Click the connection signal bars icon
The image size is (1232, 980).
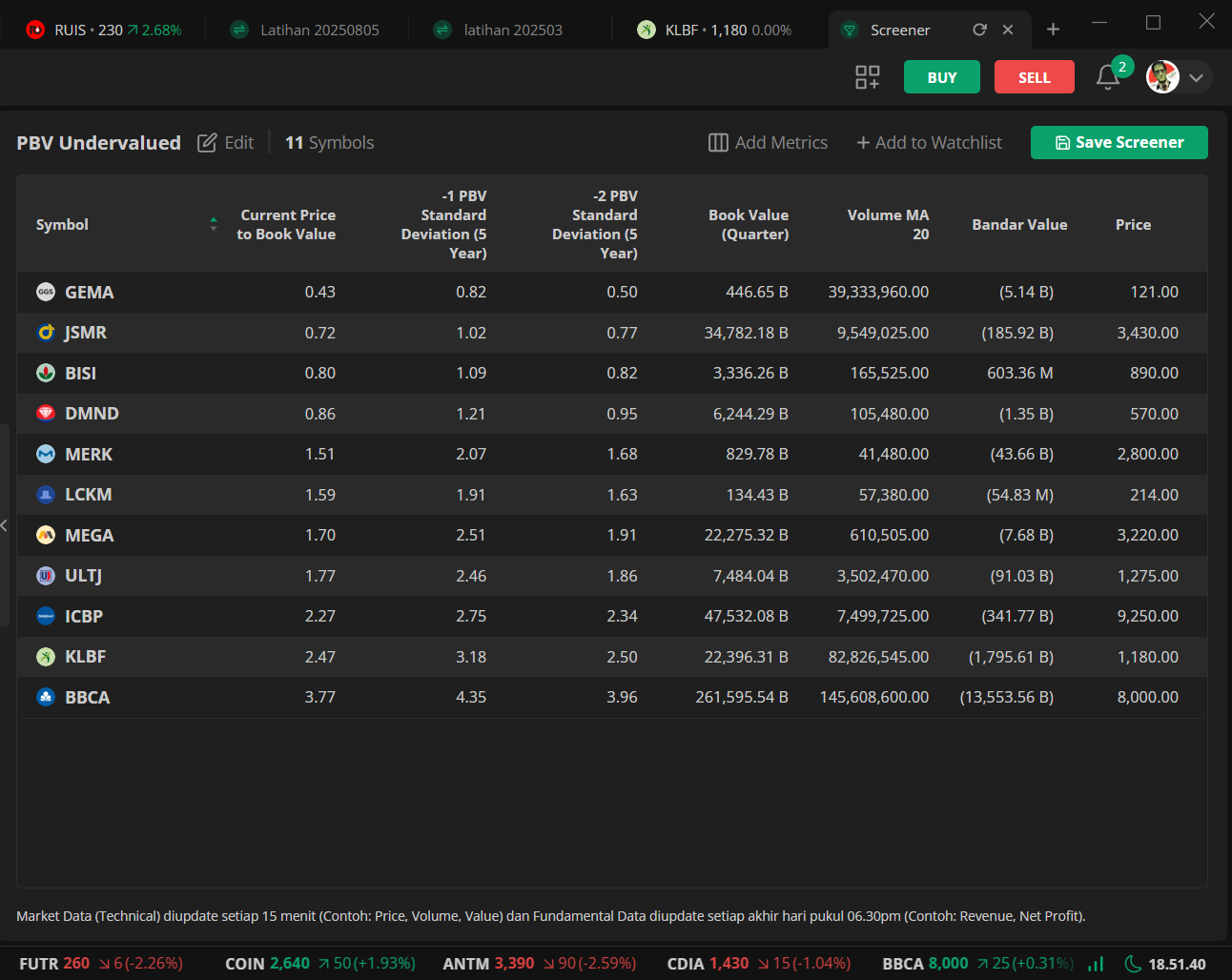(1097, 964)
